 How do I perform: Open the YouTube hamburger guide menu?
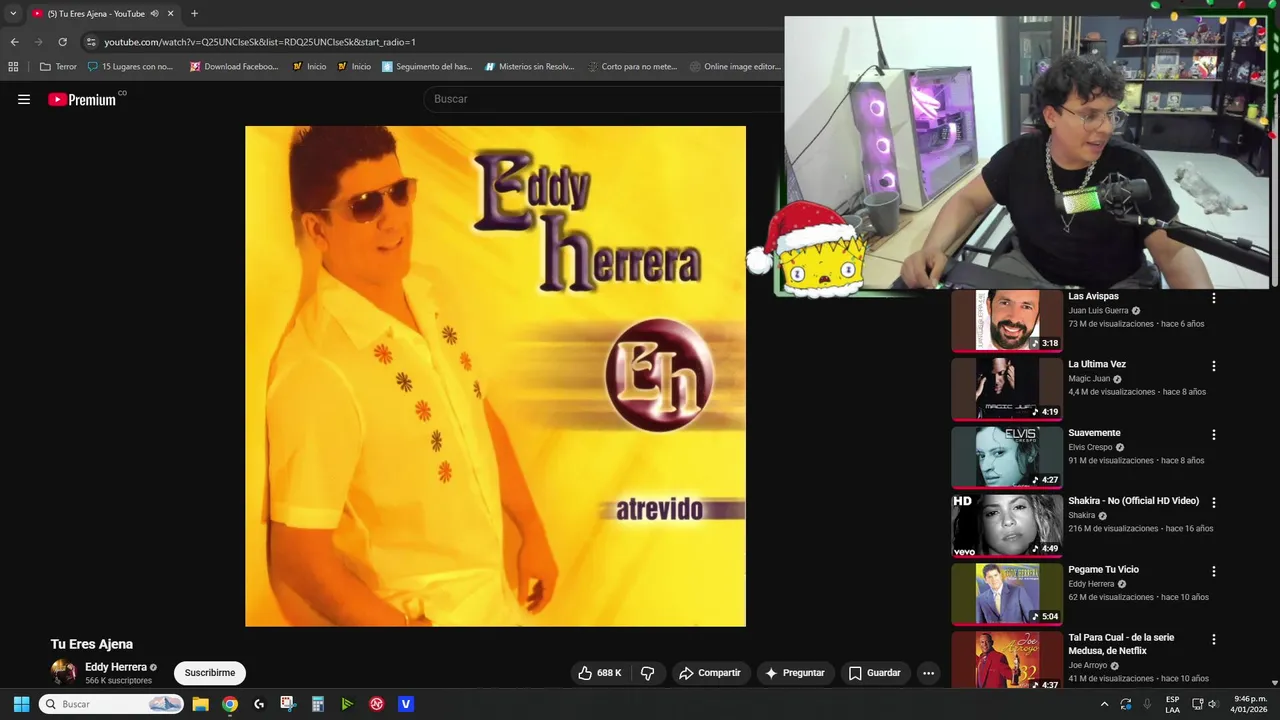[x=24, y=99]
